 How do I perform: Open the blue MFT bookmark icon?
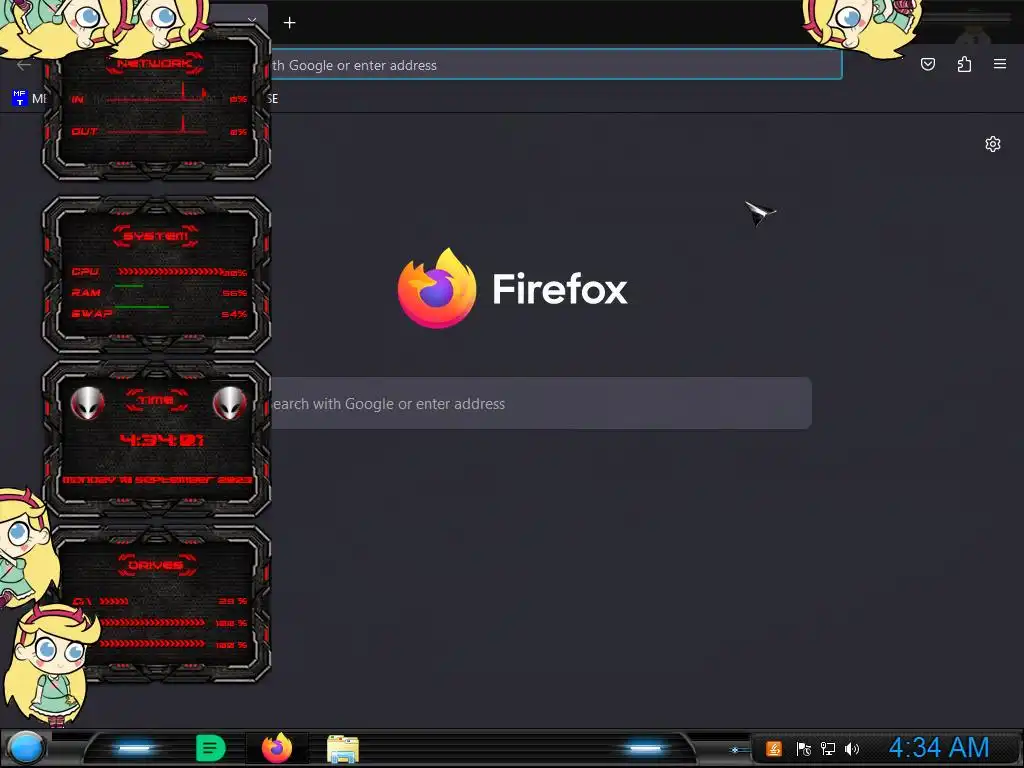pyautogui.click(x=20, y=98)
